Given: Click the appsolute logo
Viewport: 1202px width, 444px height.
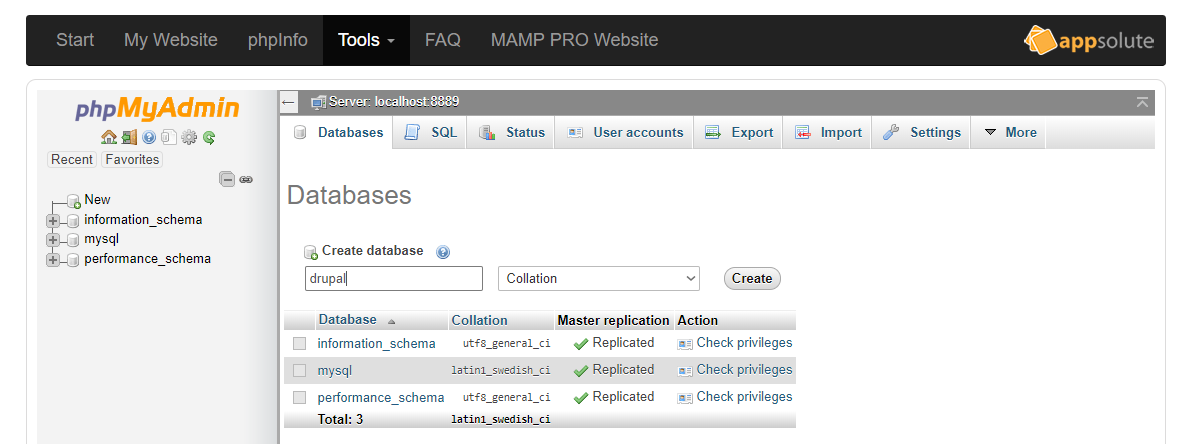Looking at the screenshot, I should pos(1089,41).
